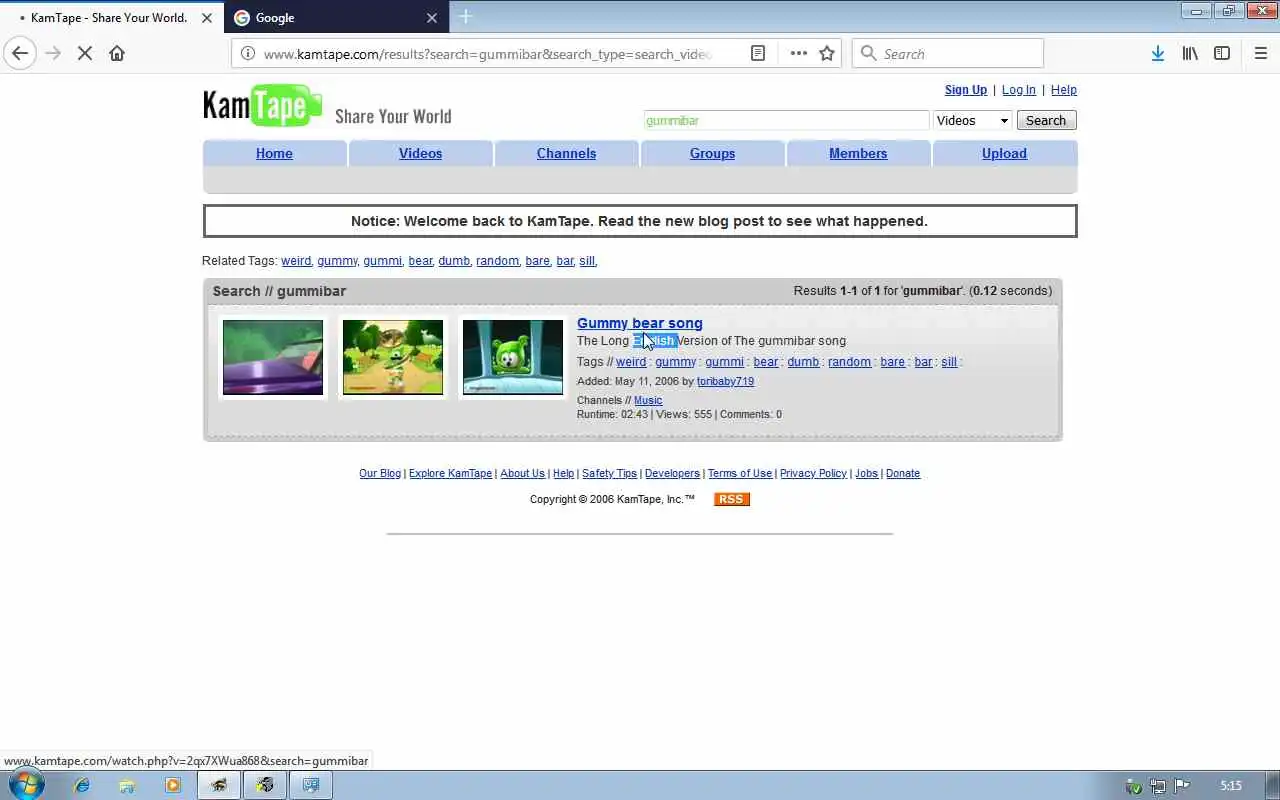Click the video tag sill

pos(949,362)
